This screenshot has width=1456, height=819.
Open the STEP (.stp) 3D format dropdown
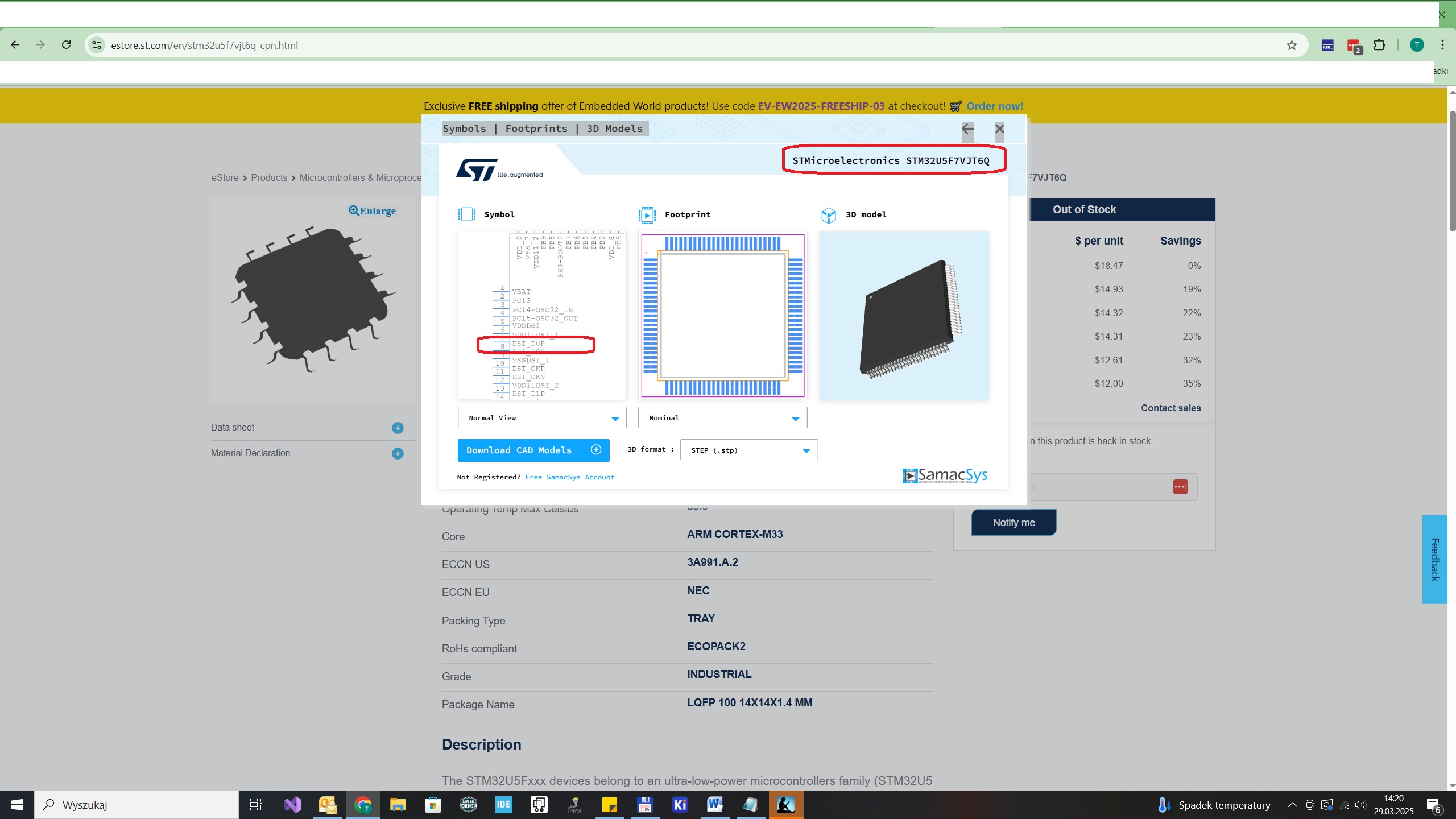click(748, 449)
